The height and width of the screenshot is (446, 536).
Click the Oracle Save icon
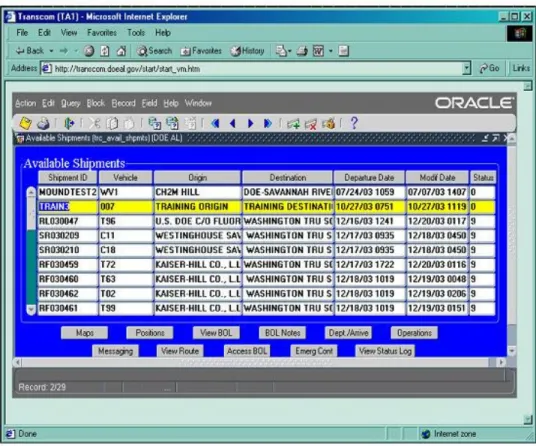tap(25, 123)
